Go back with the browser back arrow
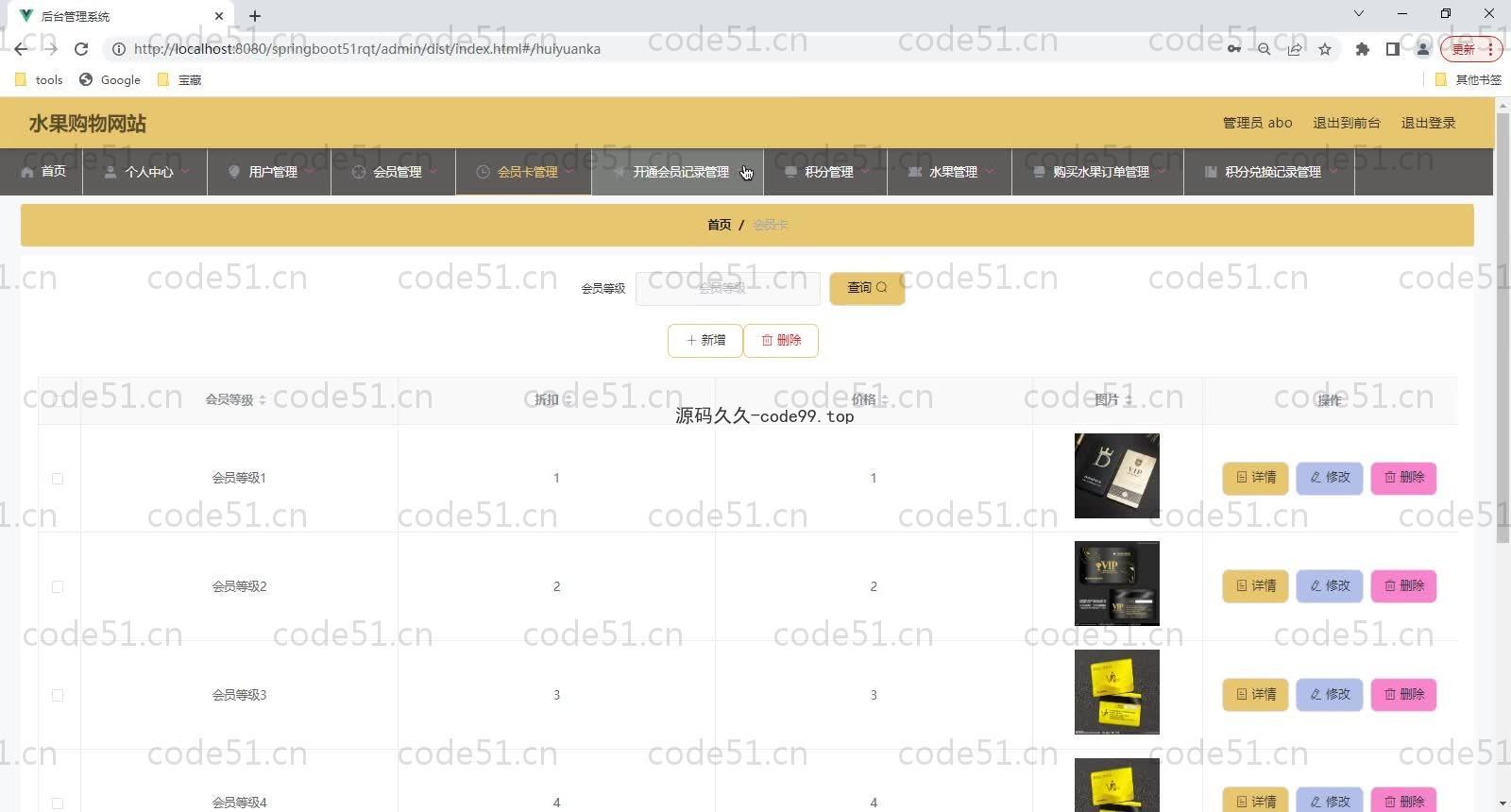Screen dimensions: 1511x812 point(21,49)
